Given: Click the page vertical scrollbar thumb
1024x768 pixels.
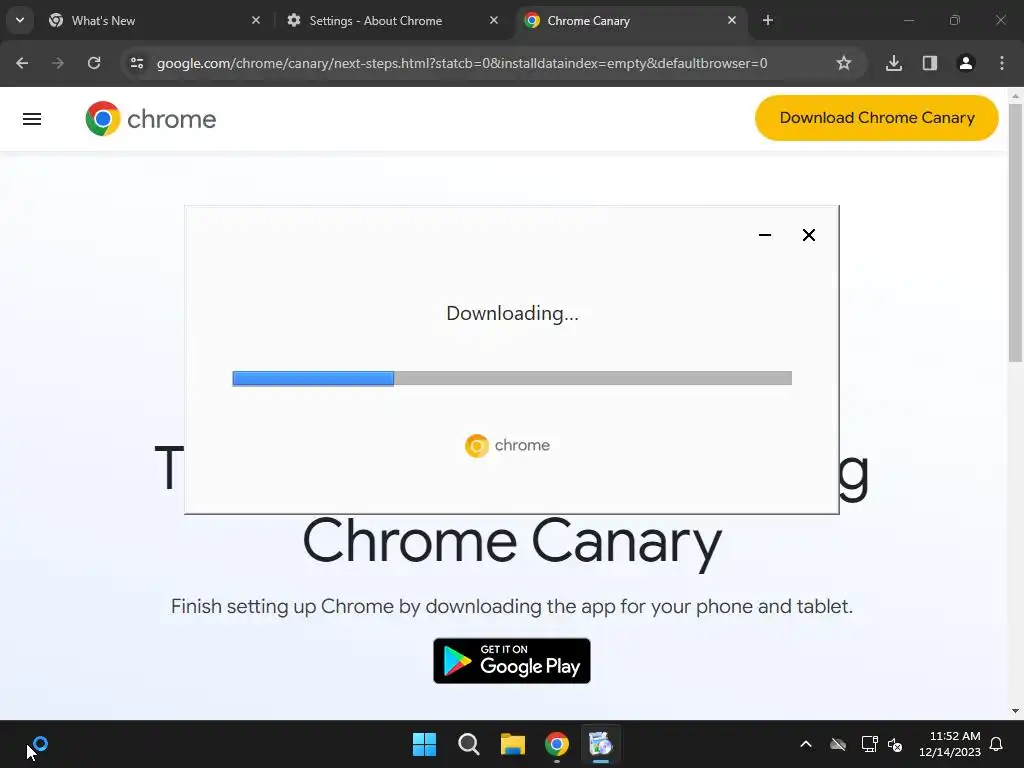Looking at the screenshot, I should click(1015, 232).
